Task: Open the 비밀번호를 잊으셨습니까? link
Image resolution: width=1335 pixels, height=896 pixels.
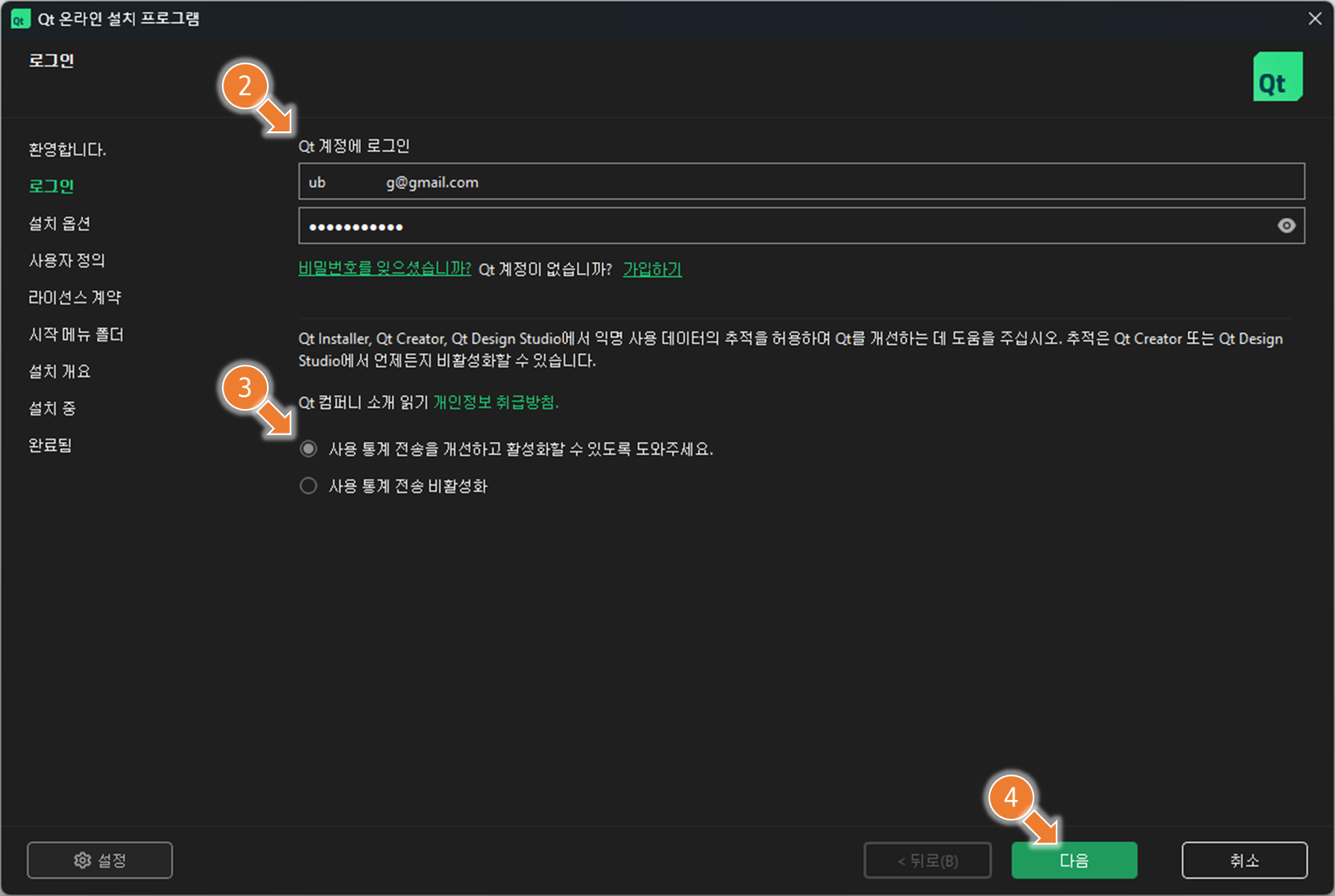Action: click(384, 269)
